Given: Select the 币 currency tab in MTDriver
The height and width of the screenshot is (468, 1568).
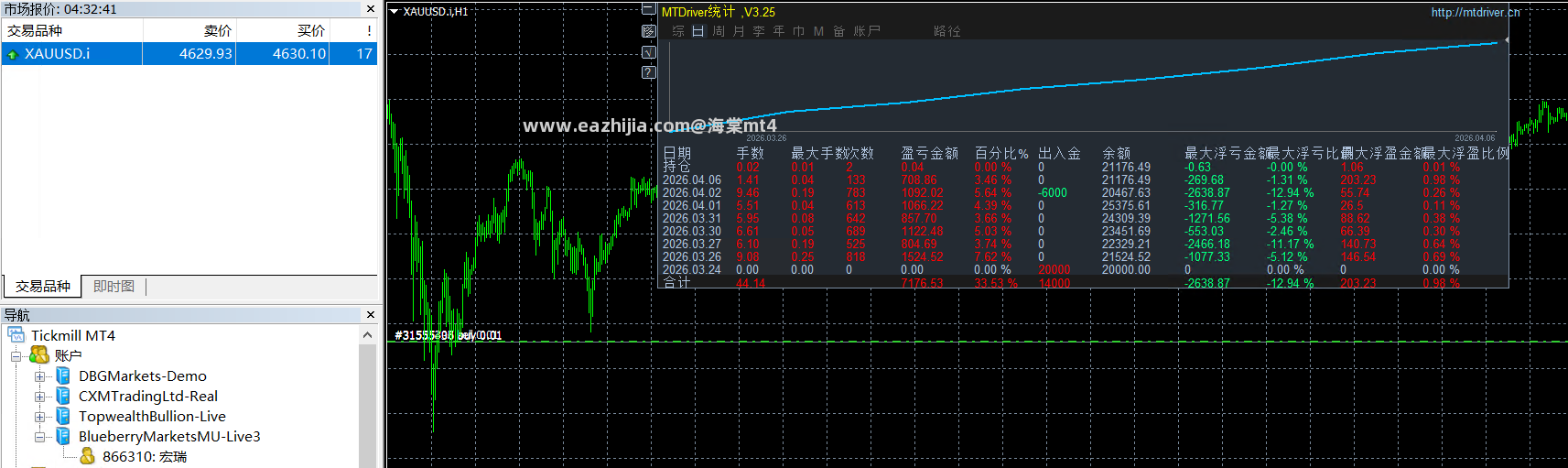Looking at the screenshot, I should pos(799,31).
